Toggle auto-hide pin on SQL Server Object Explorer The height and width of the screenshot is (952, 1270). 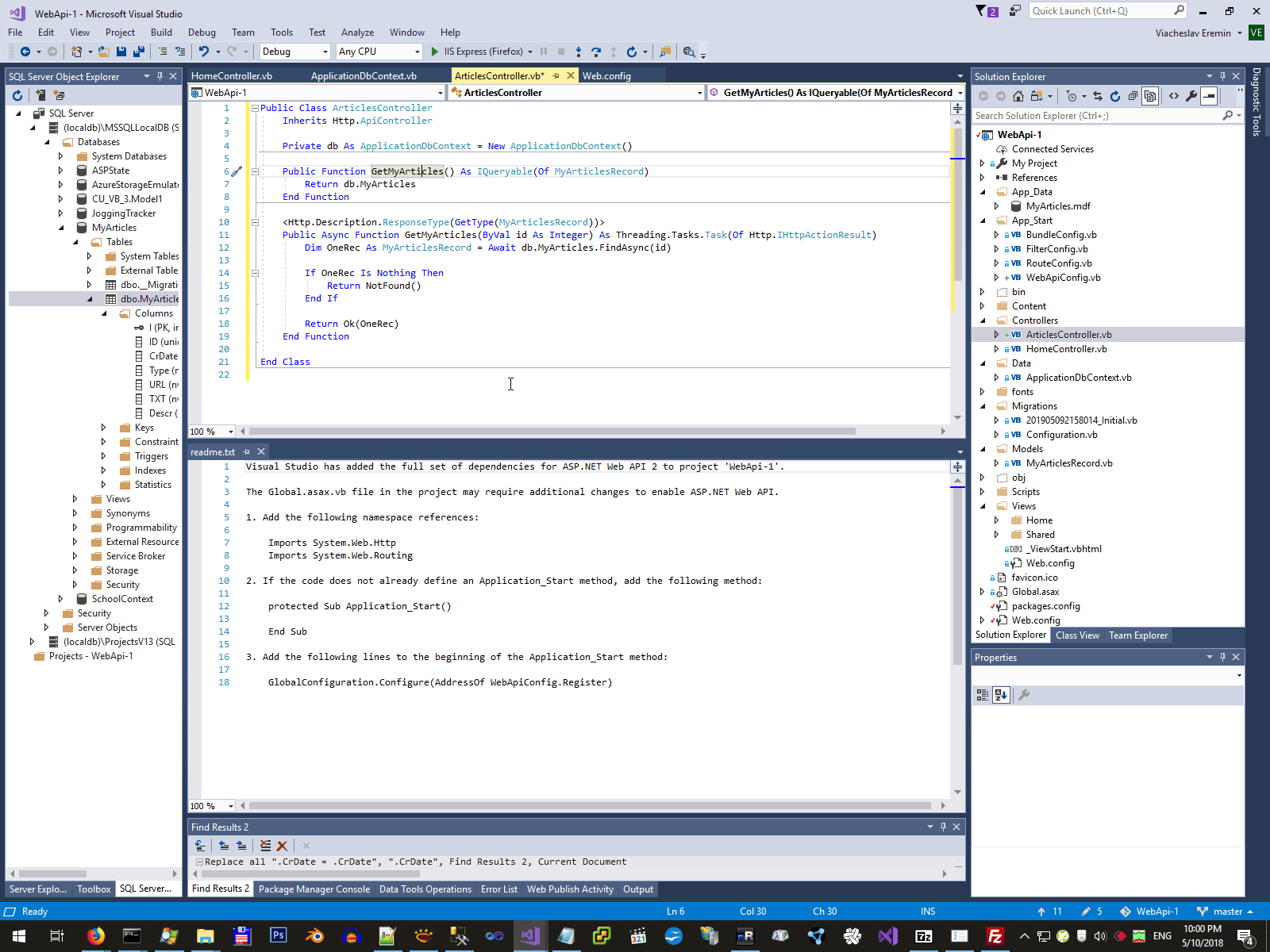pos(160,76)
